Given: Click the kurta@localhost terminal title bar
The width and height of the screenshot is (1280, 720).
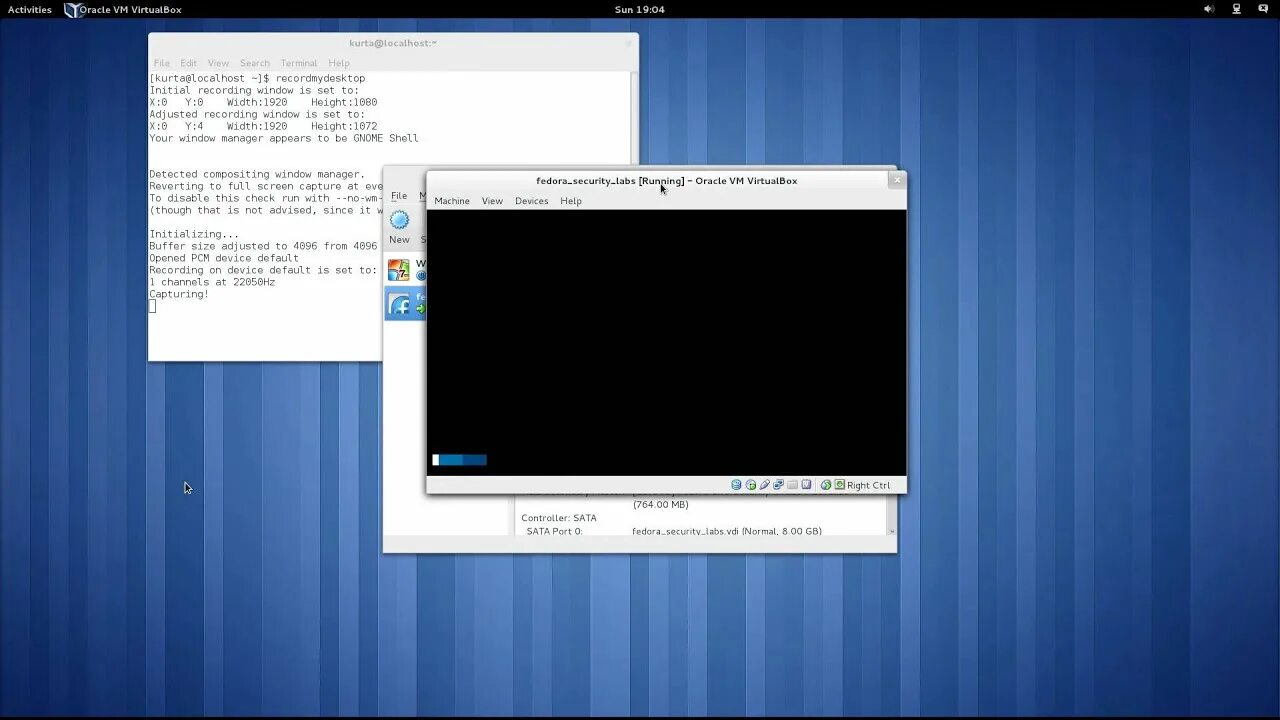Looking at the screenshot, I should click(393, 43).
